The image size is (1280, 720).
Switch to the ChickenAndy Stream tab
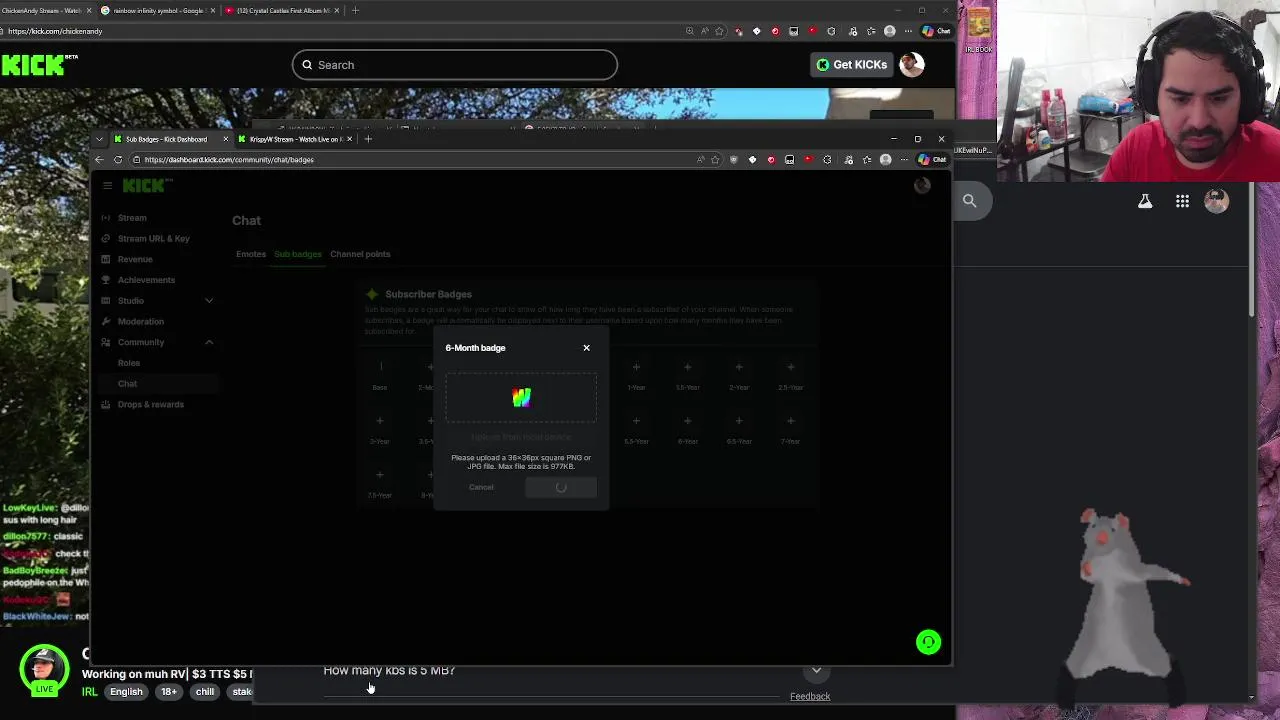coord(45,10)
